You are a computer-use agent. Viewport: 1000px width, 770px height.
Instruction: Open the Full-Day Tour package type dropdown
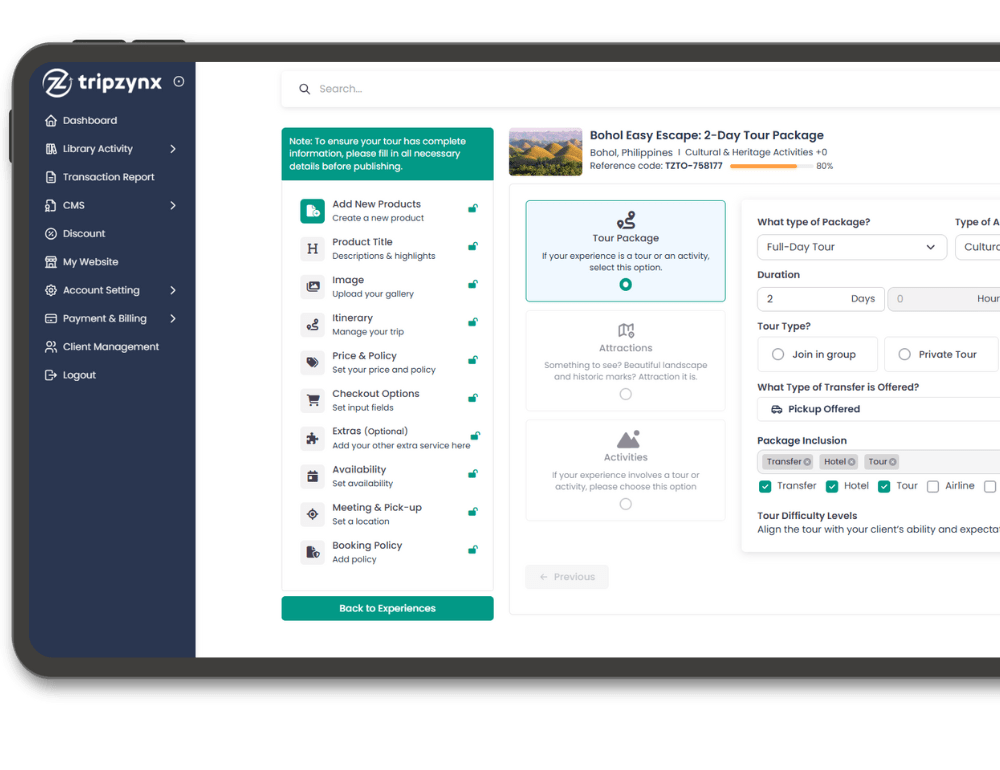coord(851,248)
